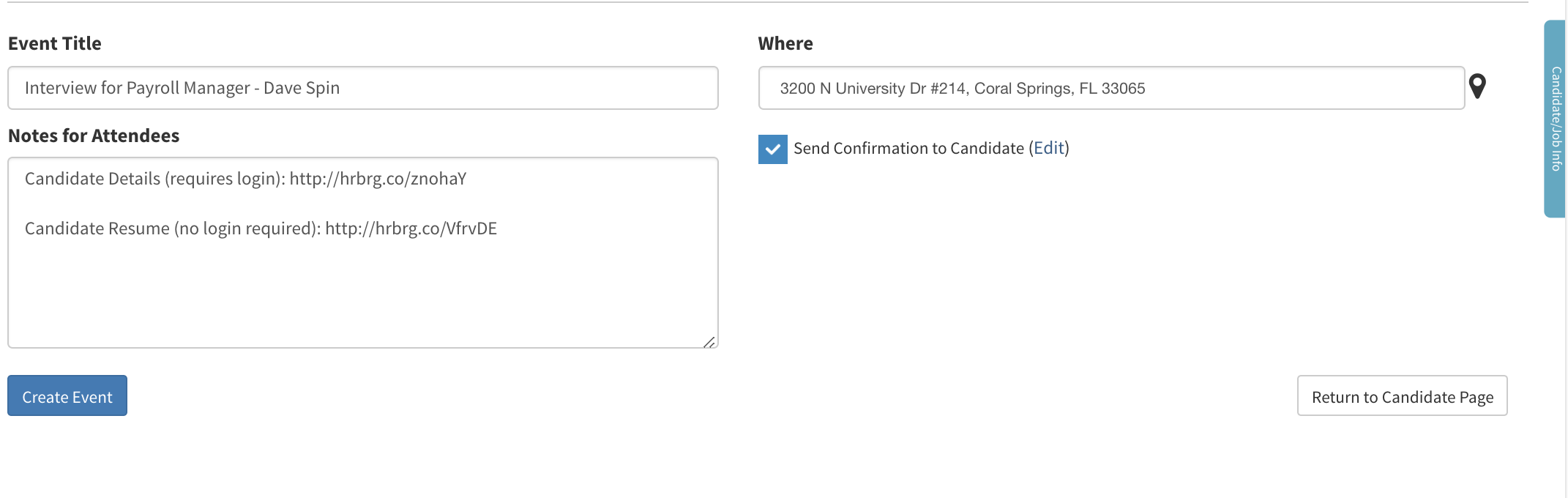The width and height of the screenshot is (1568, 498).
Task: Click the Candidate Resume URL in notes
Action: pyautogui.click(x=411, y=228)
